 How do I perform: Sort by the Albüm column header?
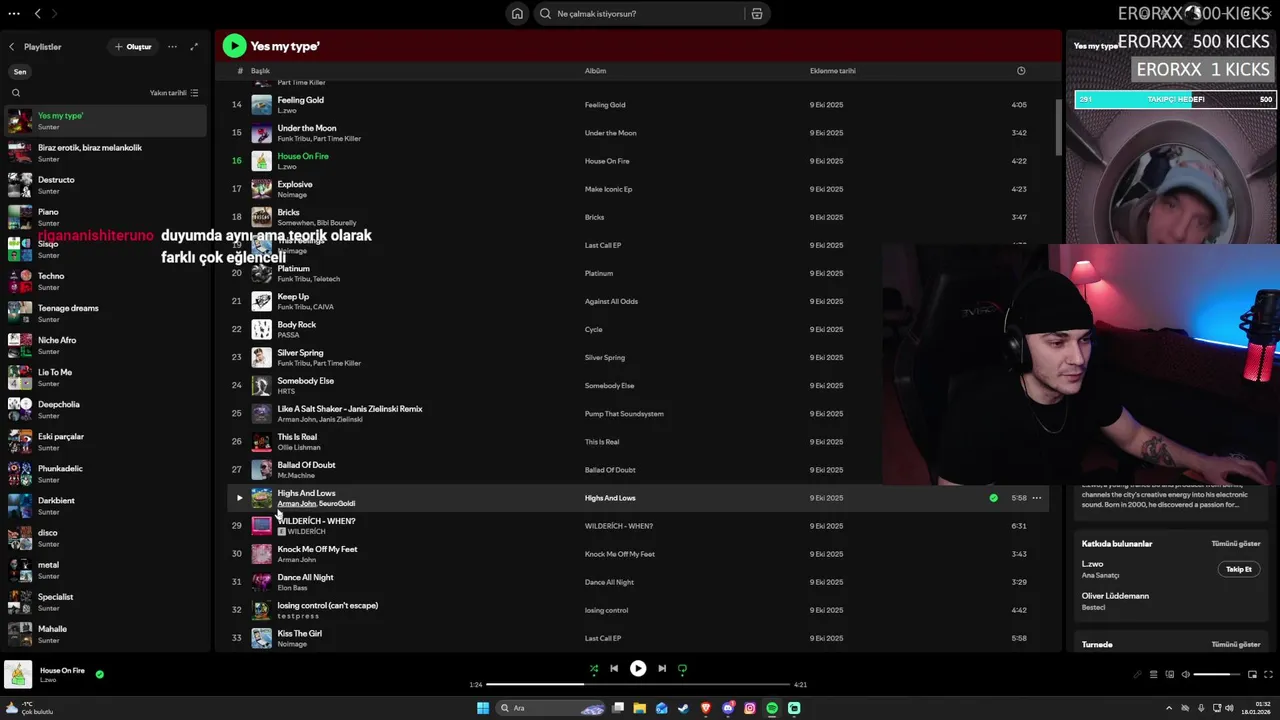(x=595, y=71)
